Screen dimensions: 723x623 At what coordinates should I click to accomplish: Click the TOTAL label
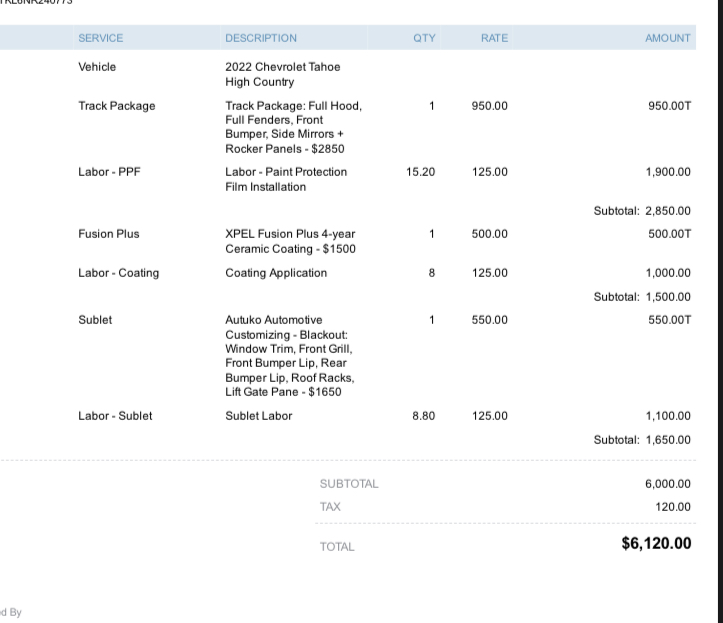[337, 547]
